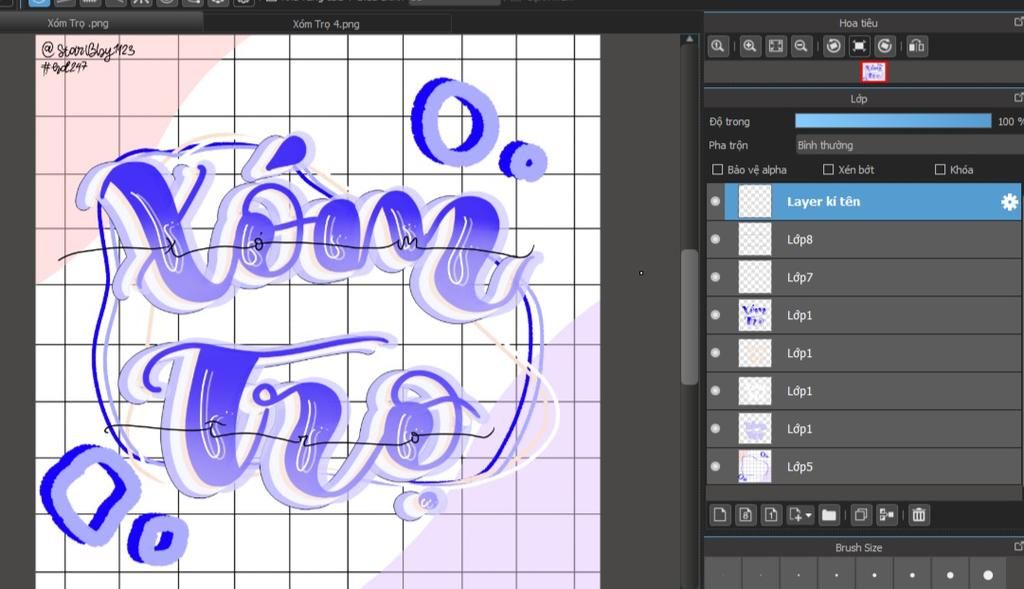Click the canvas scroll-up arrow
1024x589 pixels.
689,39
